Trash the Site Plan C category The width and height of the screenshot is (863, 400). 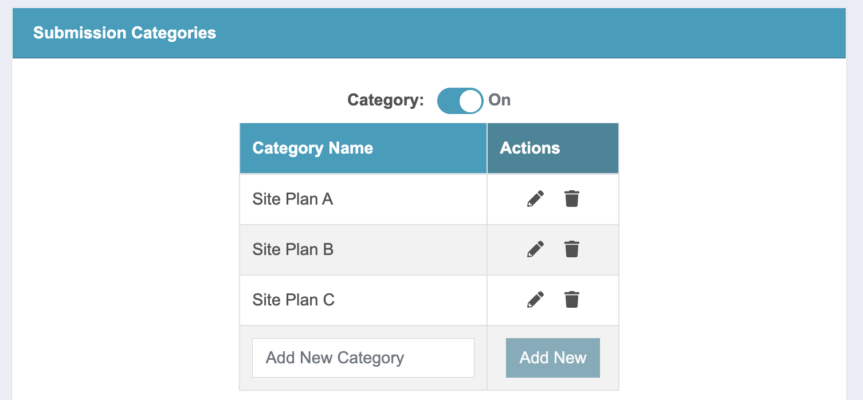572,300
